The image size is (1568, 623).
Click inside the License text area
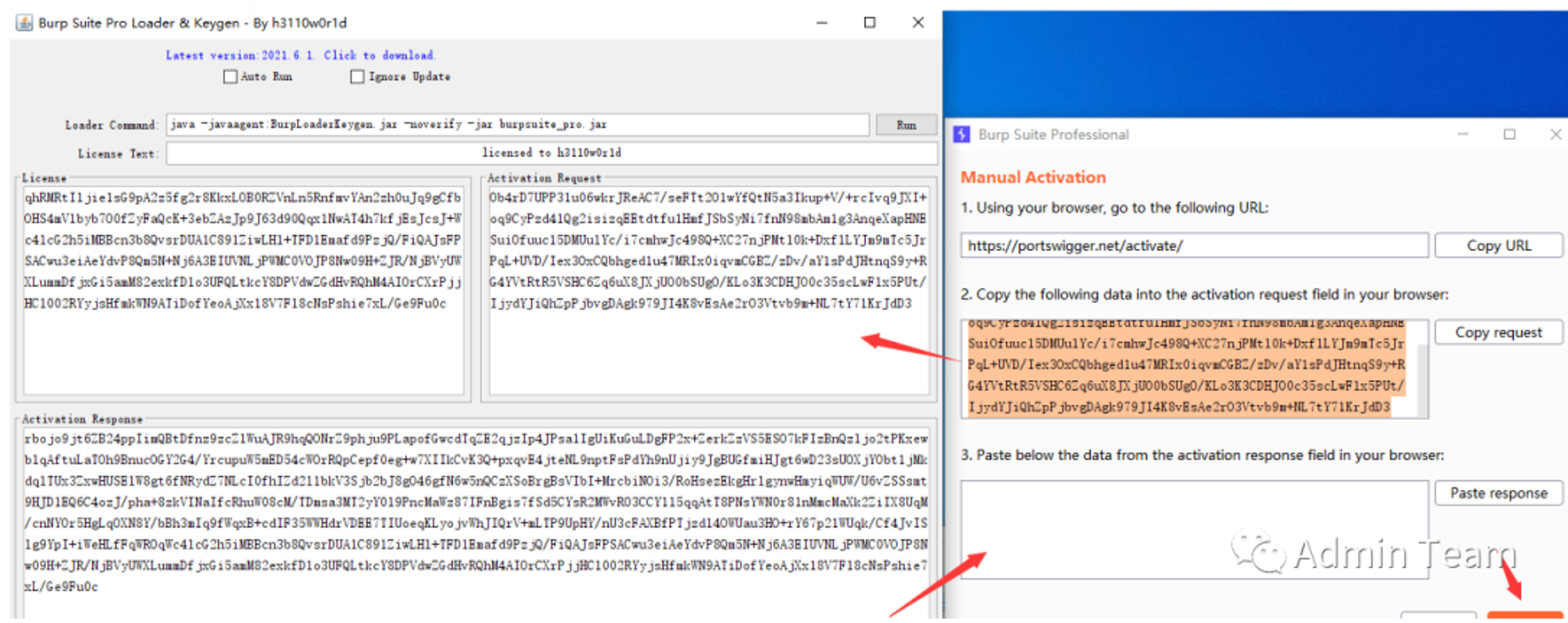tap(244, 291)
